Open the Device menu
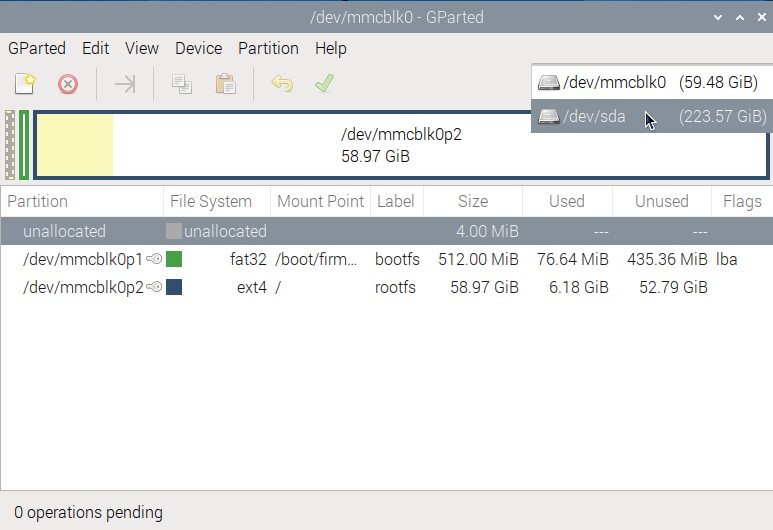This screenshot has width=773, height=530. [199, 48]
